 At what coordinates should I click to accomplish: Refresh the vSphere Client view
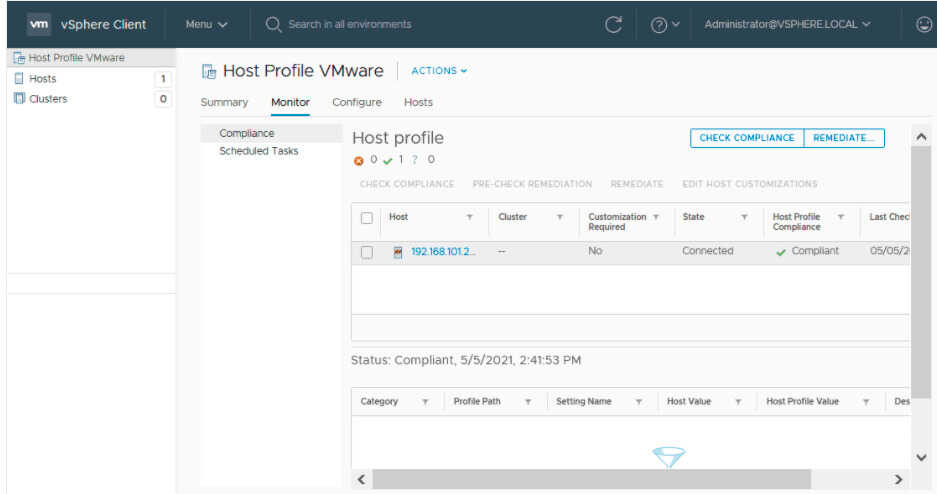613,24
